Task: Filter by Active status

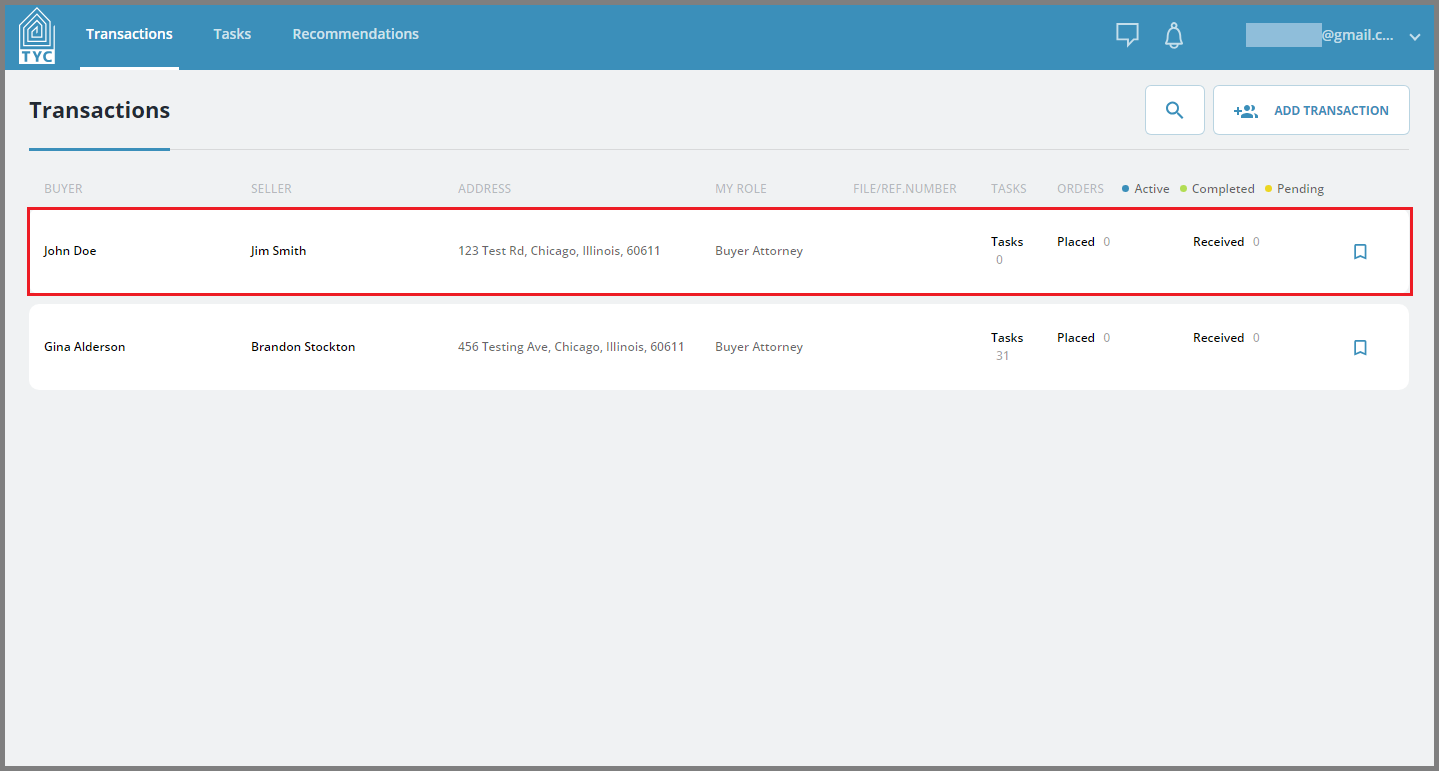Action: 1144,188
